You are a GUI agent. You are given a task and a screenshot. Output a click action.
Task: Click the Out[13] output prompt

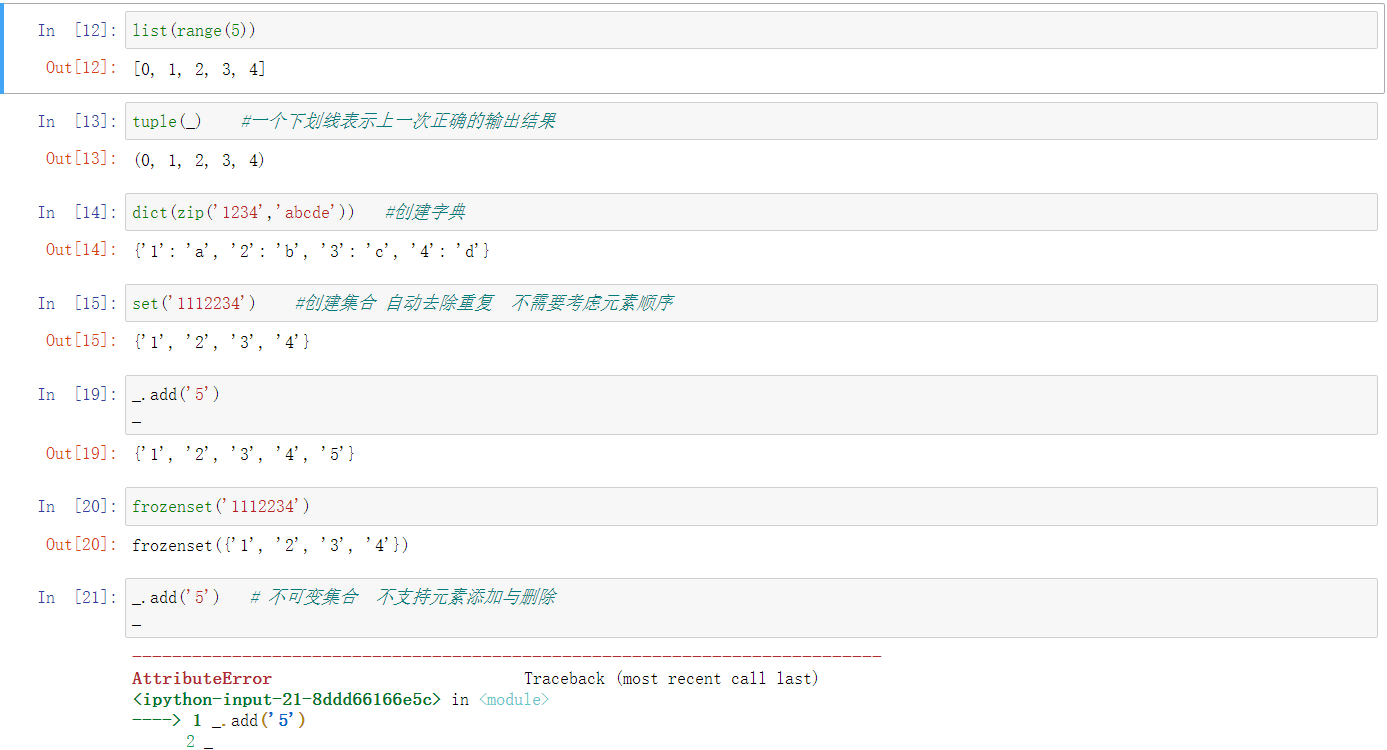[81, 159]
